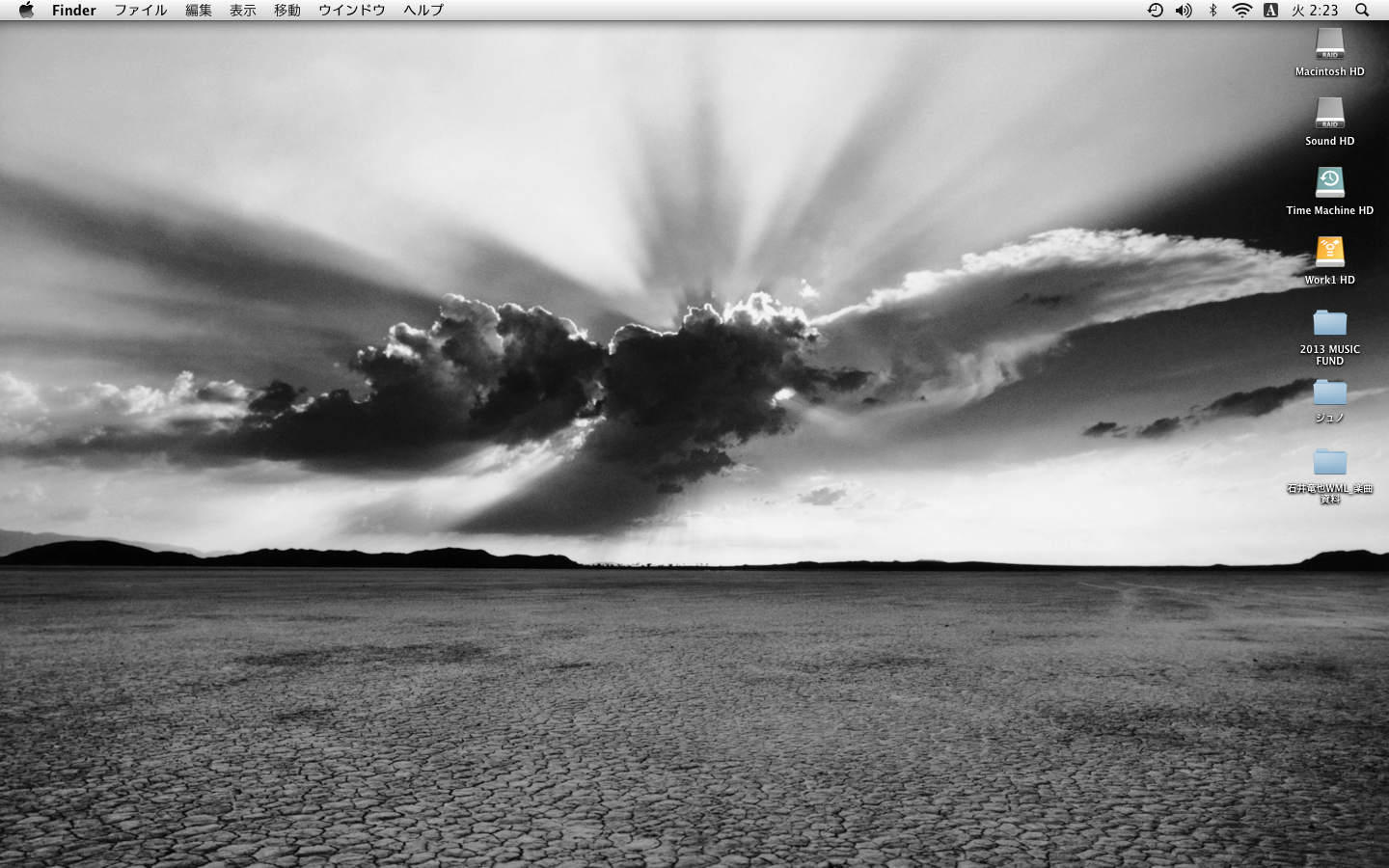Select the Work1 HD drive icon
The height and width of the screenshot is (868, 1389).
coord(1330,252)
